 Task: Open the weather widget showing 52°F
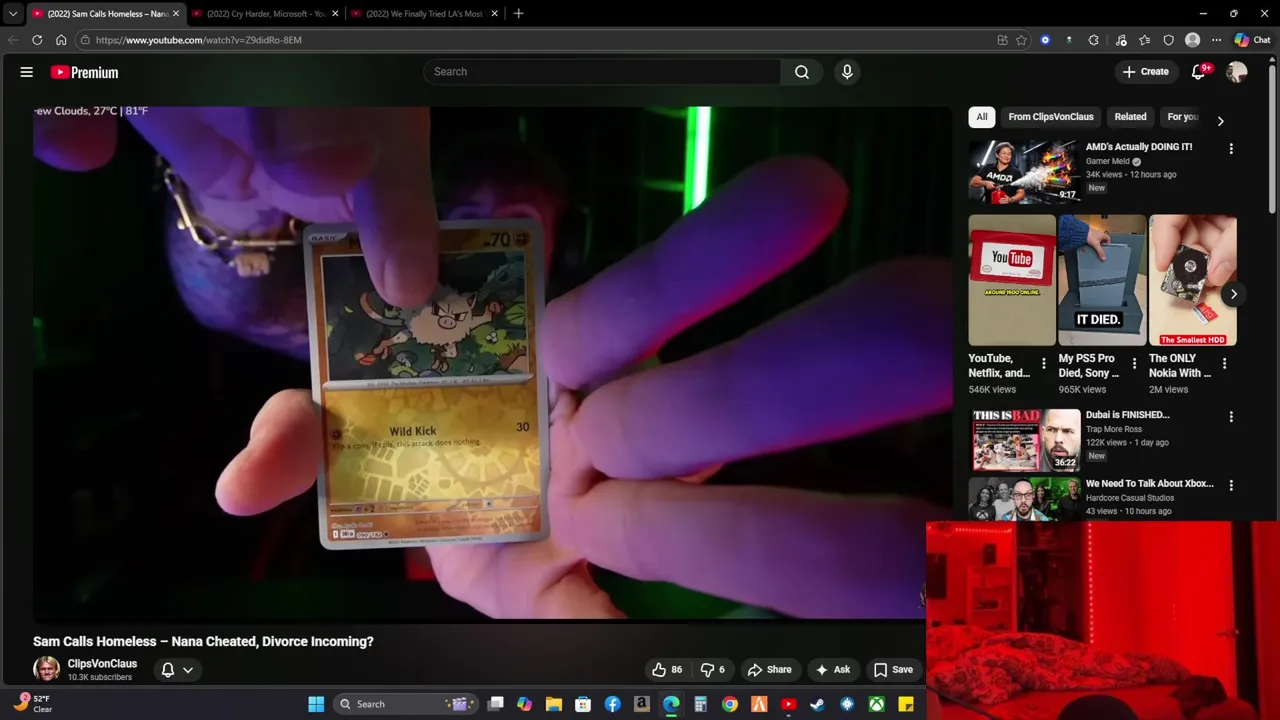point(34,704)
